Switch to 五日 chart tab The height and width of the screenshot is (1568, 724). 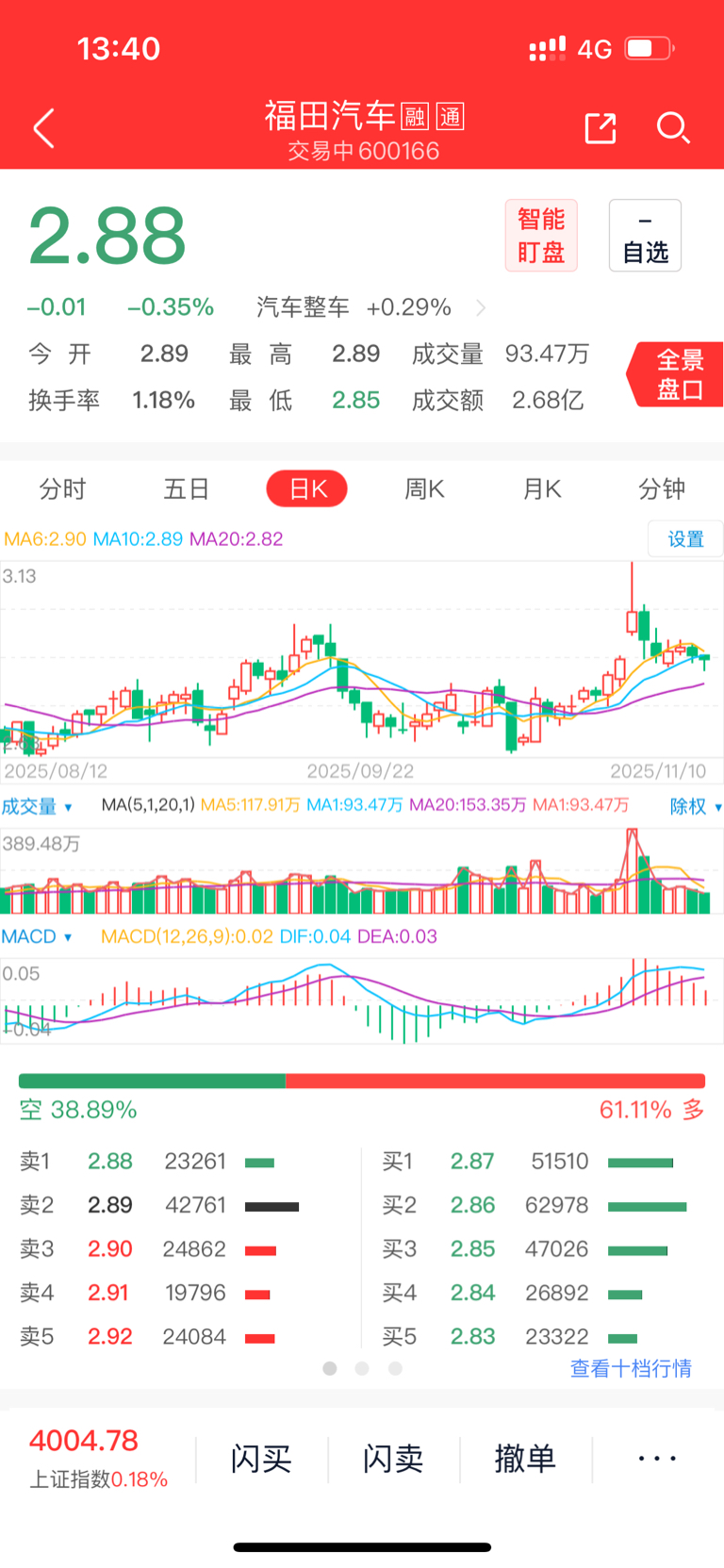click(186, 489)
